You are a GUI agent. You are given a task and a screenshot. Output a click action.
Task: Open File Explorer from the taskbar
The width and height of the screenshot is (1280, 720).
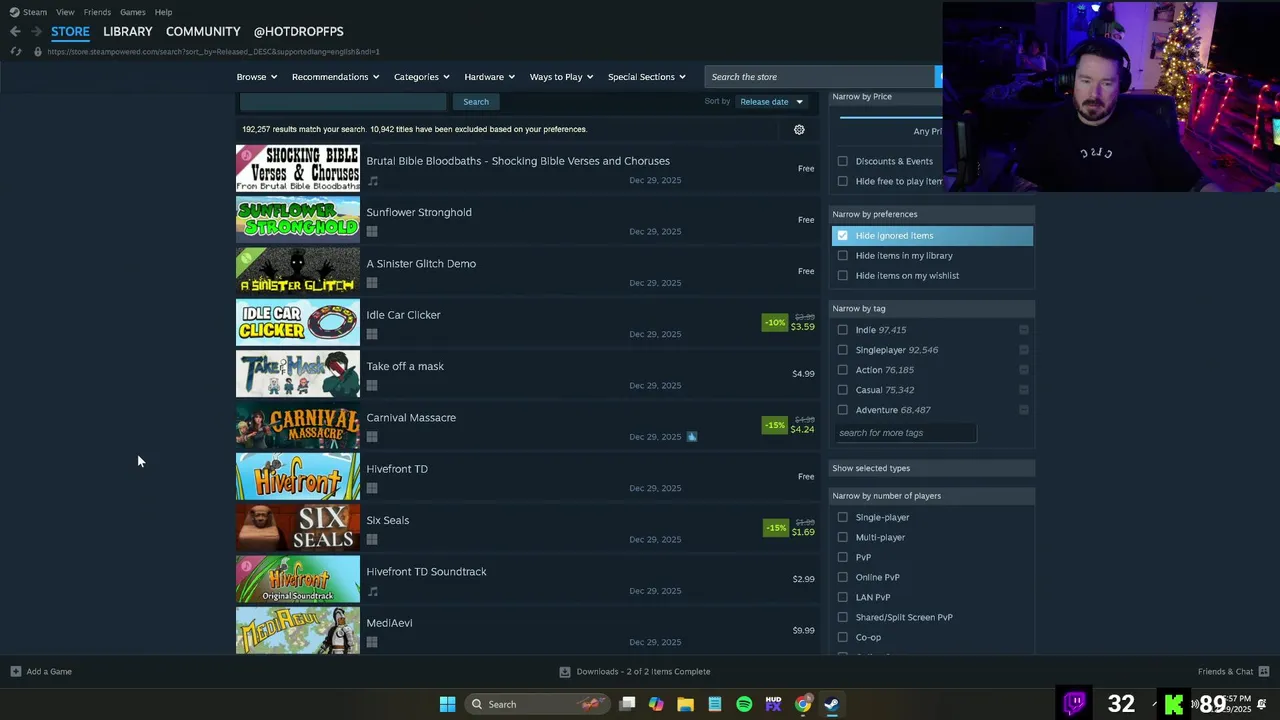(685, 704)
